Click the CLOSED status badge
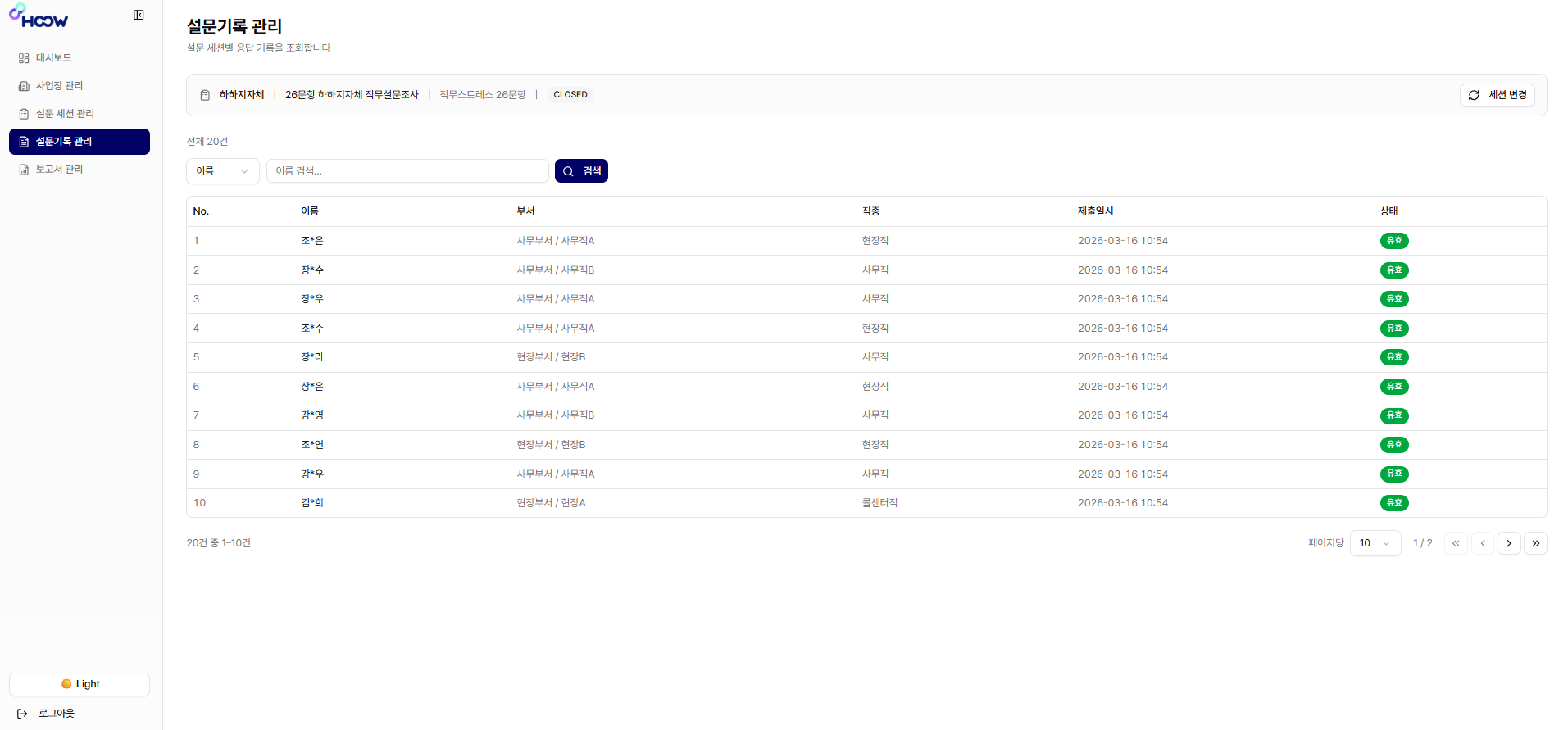The image size is (1568, 730). coord(570,95)
